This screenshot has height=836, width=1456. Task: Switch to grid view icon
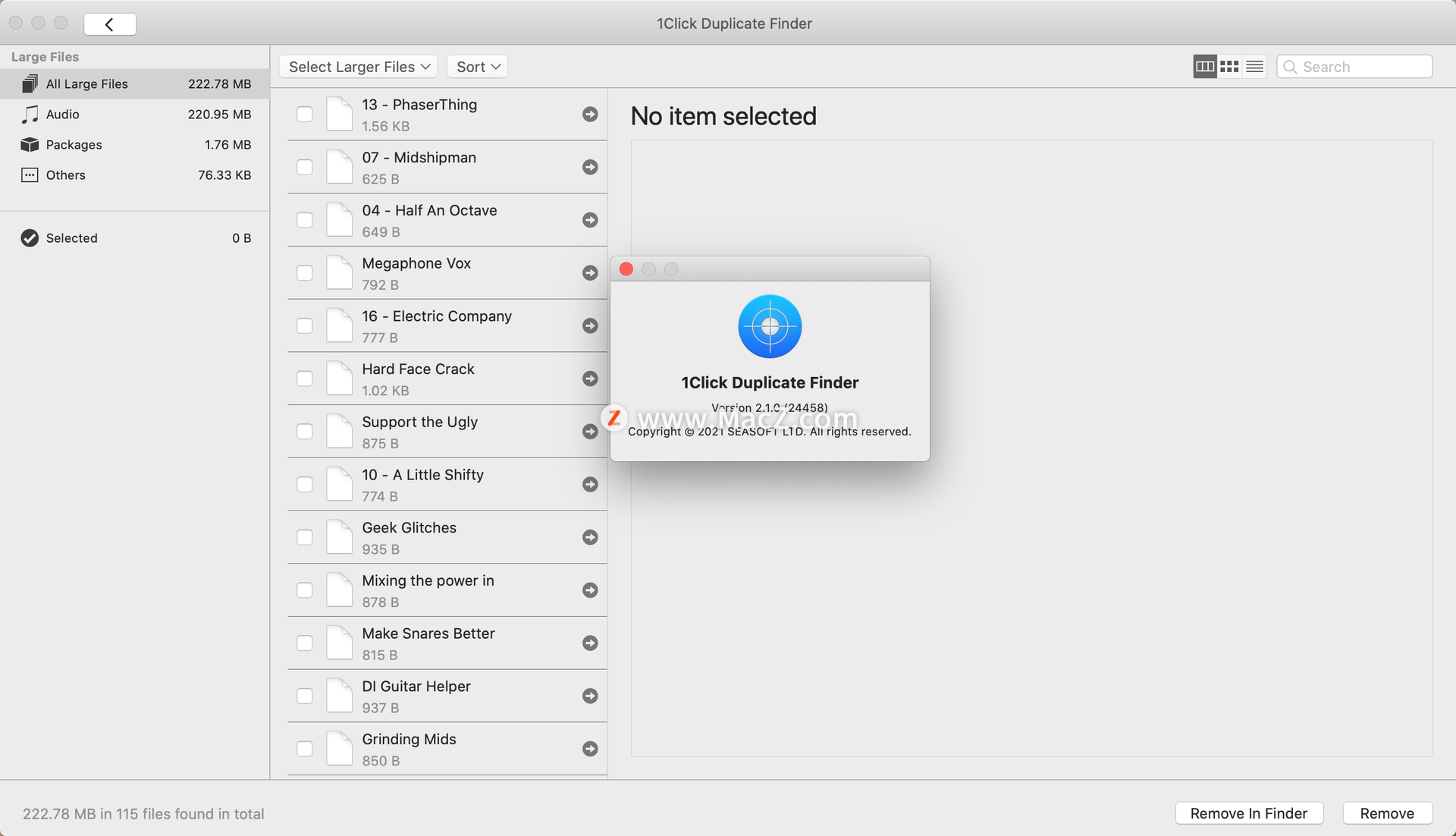click(1229, 67)
